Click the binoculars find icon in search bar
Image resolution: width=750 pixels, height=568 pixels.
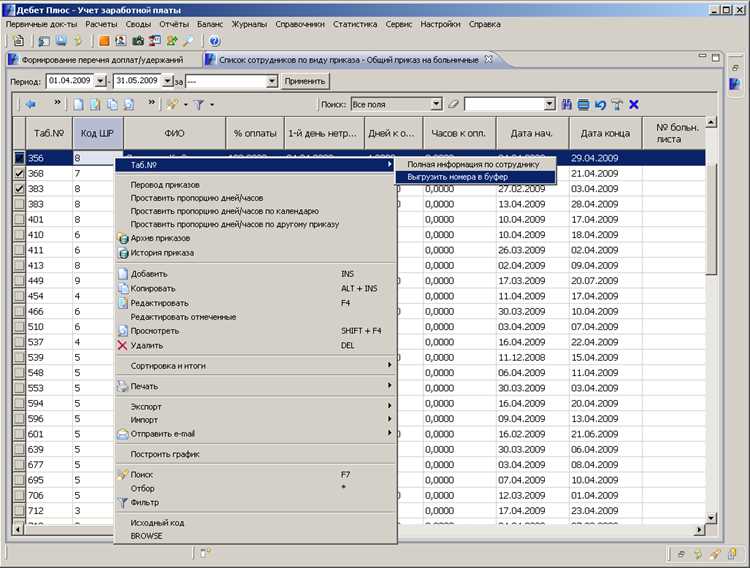(567, 104)
